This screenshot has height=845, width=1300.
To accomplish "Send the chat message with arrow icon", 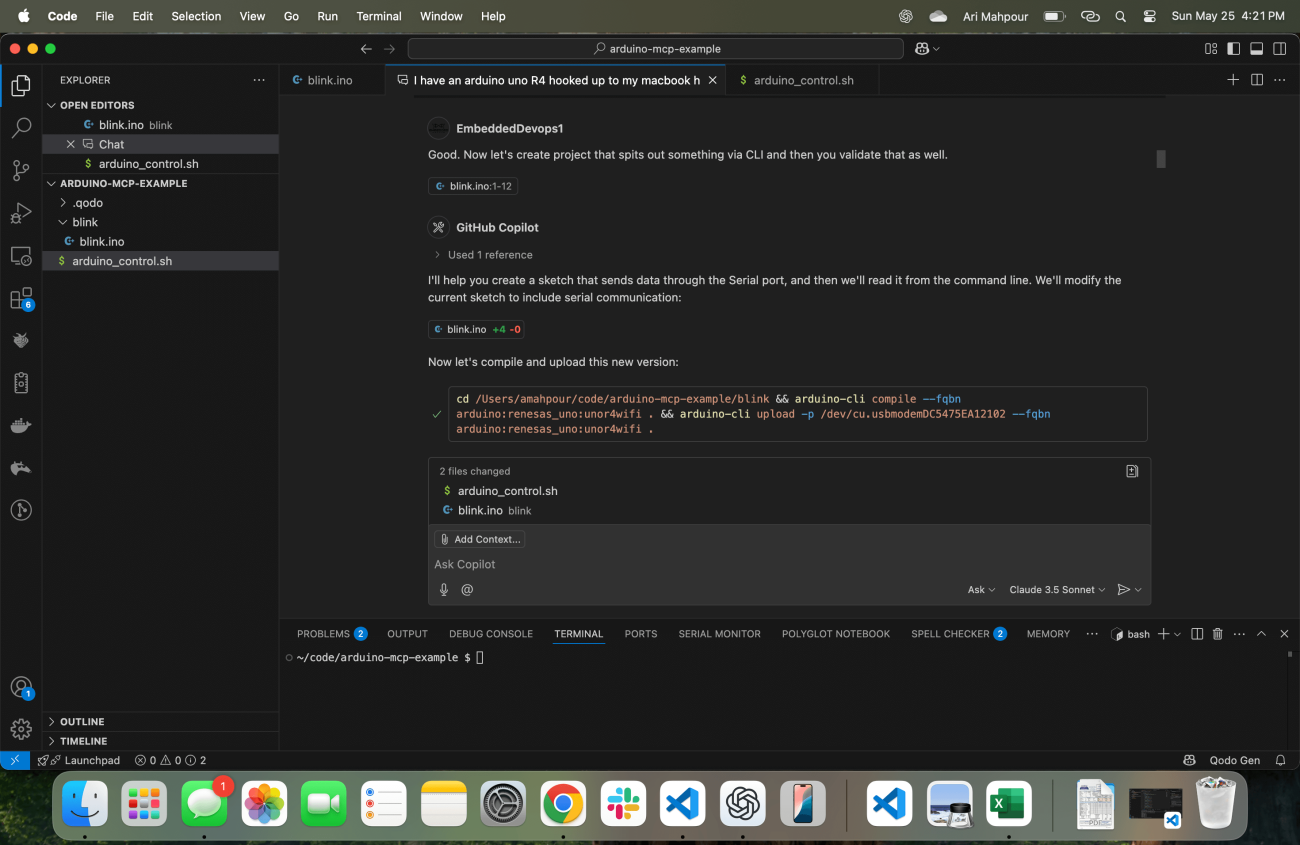I will click(x=1123, y=590).
